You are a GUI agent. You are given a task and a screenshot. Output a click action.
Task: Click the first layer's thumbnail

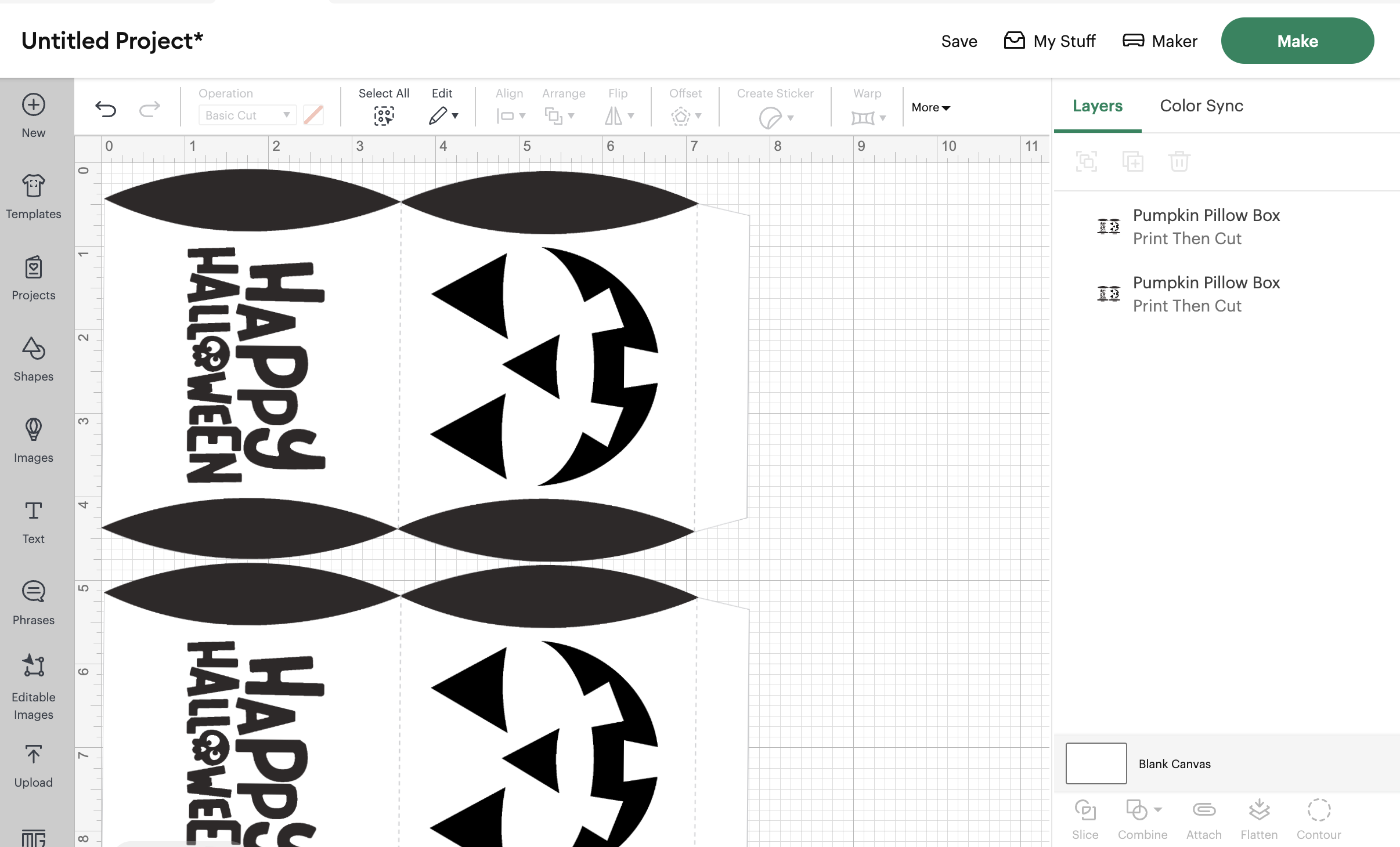1108,227
